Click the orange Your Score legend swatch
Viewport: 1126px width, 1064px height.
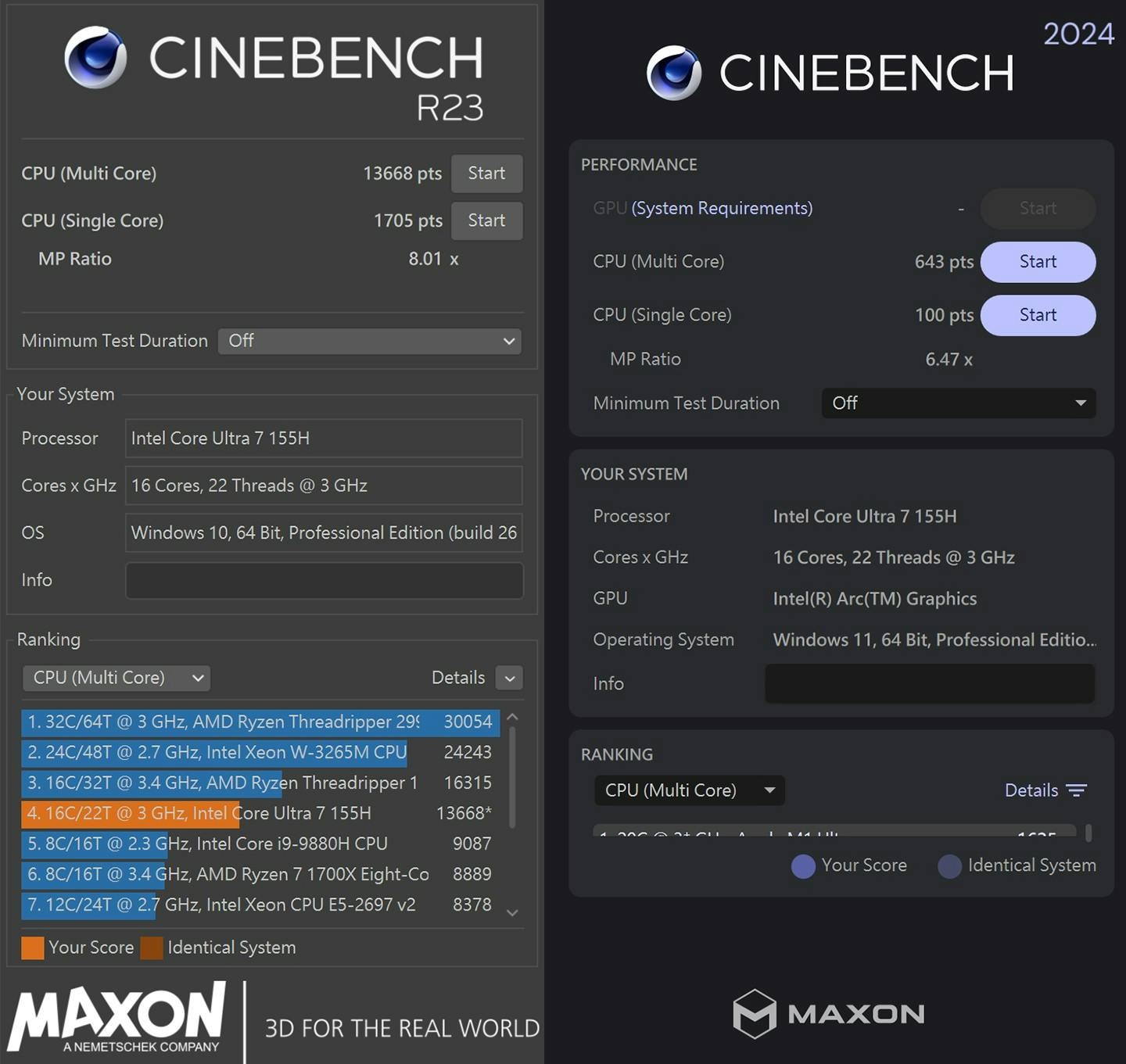pos(33,948)
